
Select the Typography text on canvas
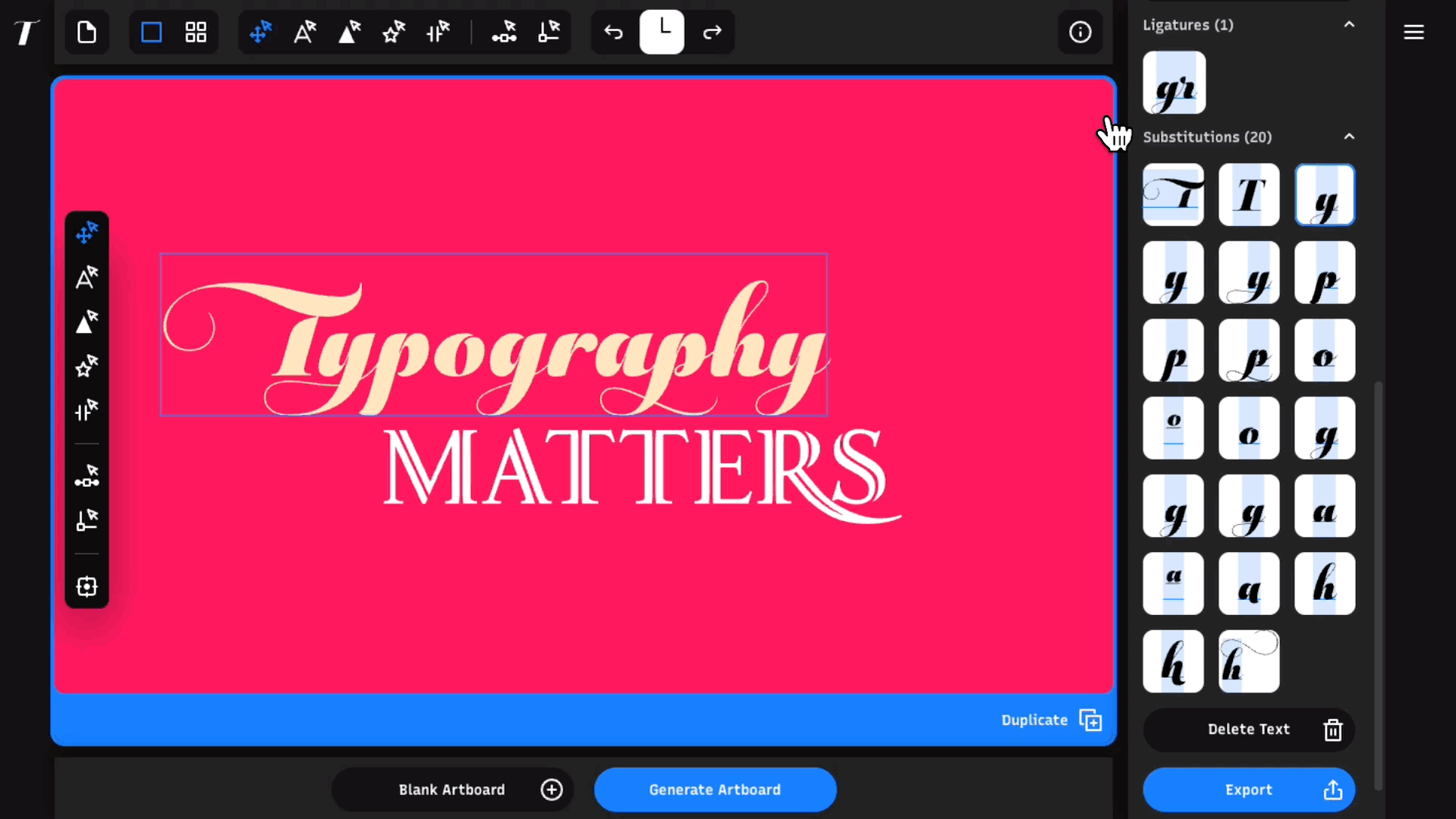[x=493, y=334]
